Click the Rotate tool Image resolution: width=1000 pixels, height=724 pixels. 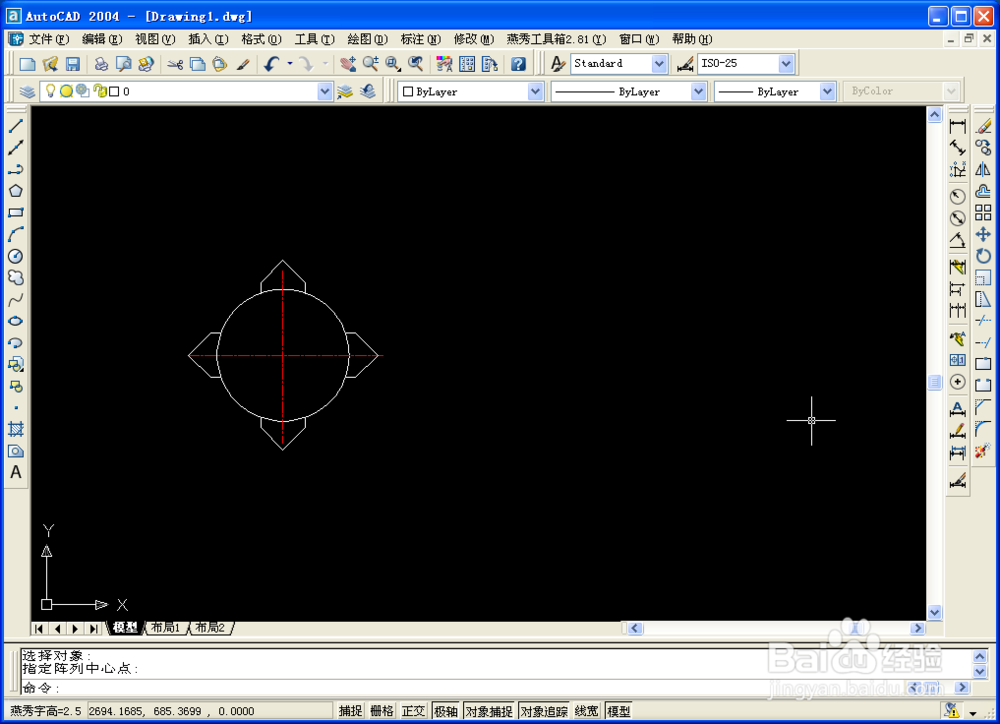(x=983, y=256)
